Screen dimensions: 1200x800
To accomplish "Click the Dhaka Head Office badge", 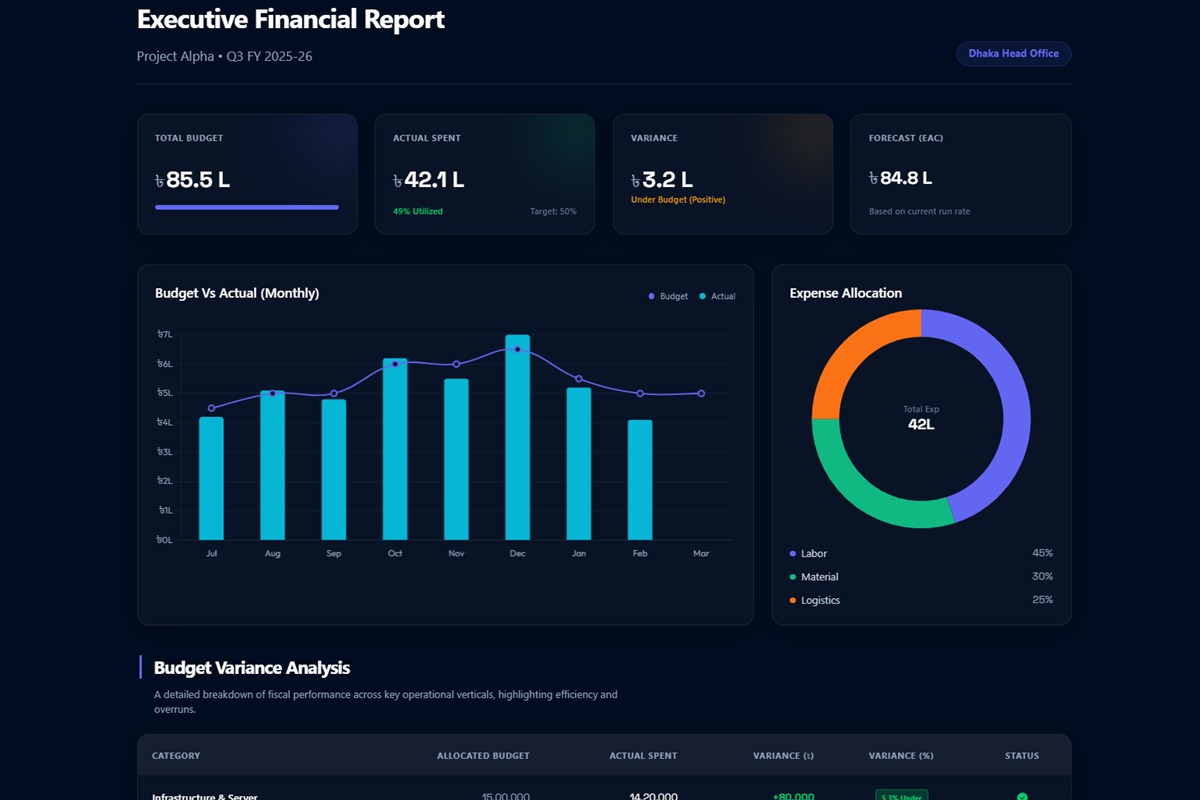I will pos(1013,53).
